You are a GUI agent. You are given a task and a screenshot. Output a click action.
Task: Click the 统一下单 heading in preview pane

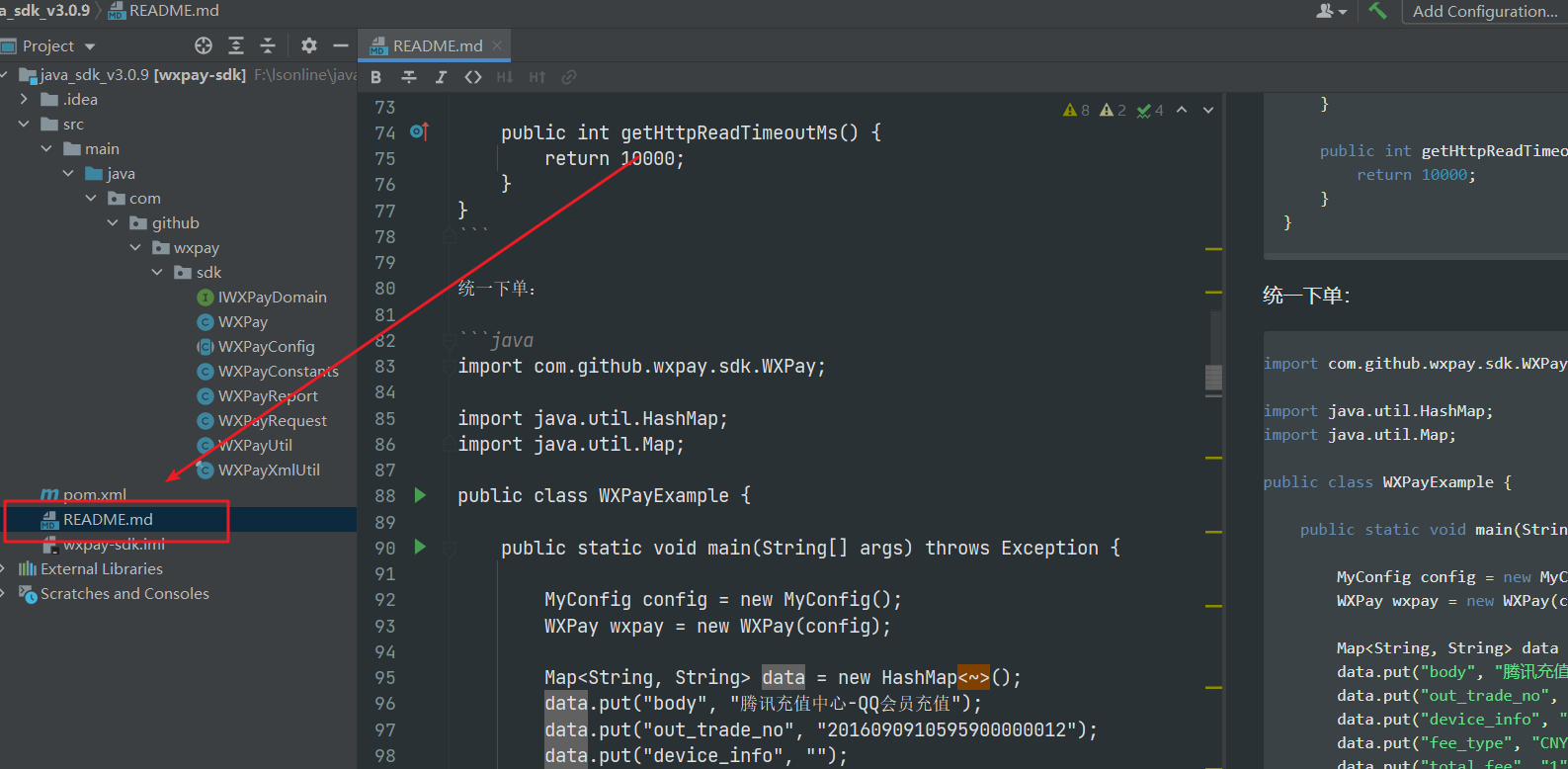[x=1306, y=295]
